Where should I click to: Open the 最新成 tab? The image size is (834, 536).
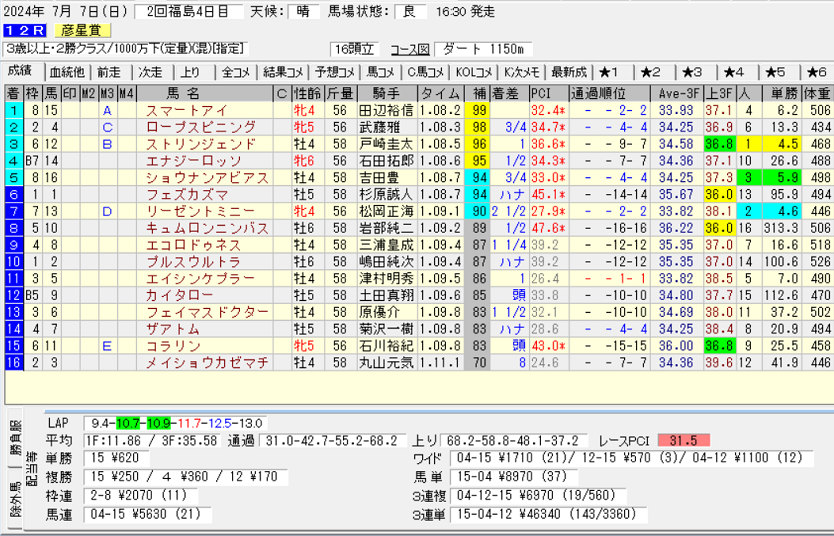pyautogui.click(x=568, y=72)
